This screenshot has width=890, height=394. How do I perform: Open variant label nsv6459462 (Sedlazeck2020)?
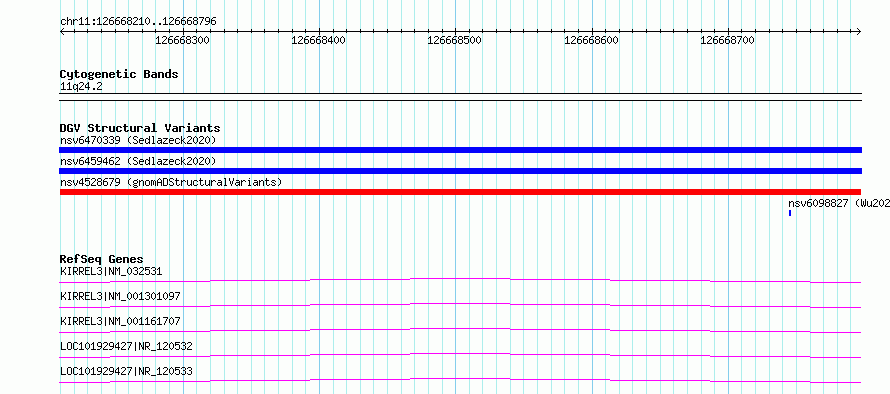click(x=138, y=161)
